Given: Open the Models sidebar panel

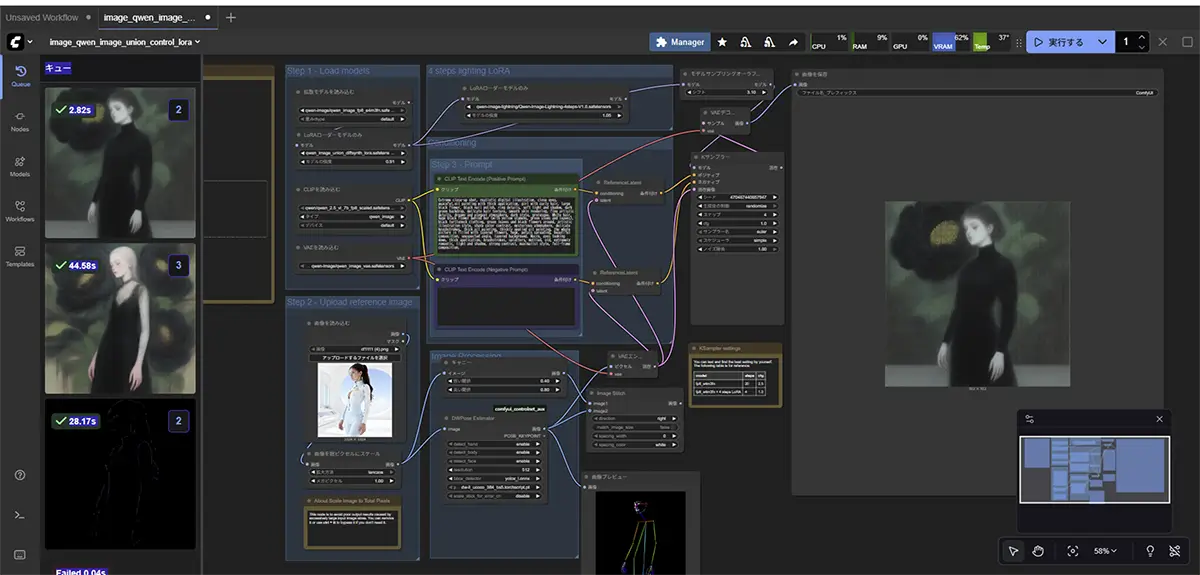Looking at the screenshot, I should pos(20,165).
